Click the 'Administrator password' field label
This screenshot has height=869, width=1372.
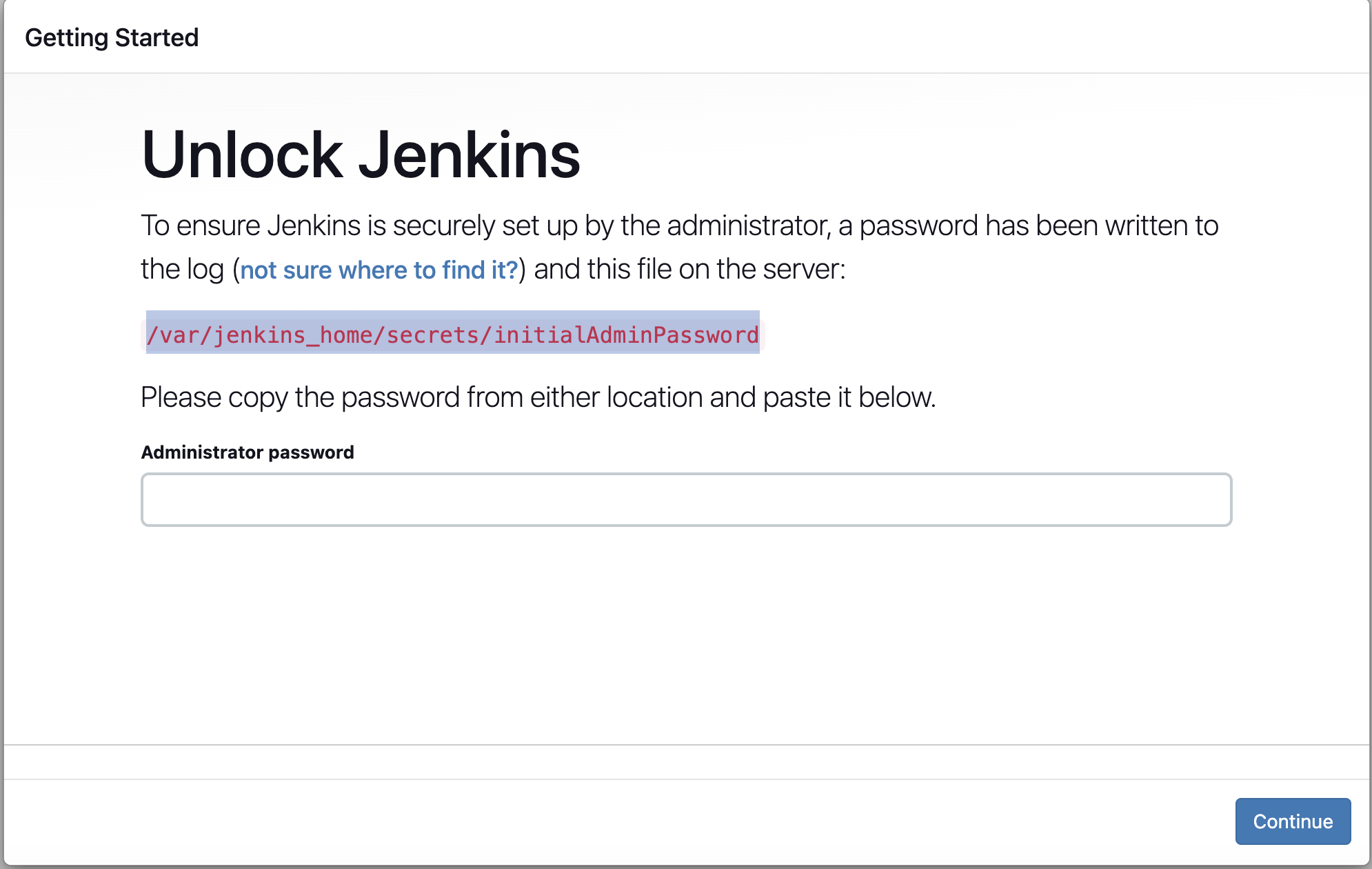coord(247,452)
